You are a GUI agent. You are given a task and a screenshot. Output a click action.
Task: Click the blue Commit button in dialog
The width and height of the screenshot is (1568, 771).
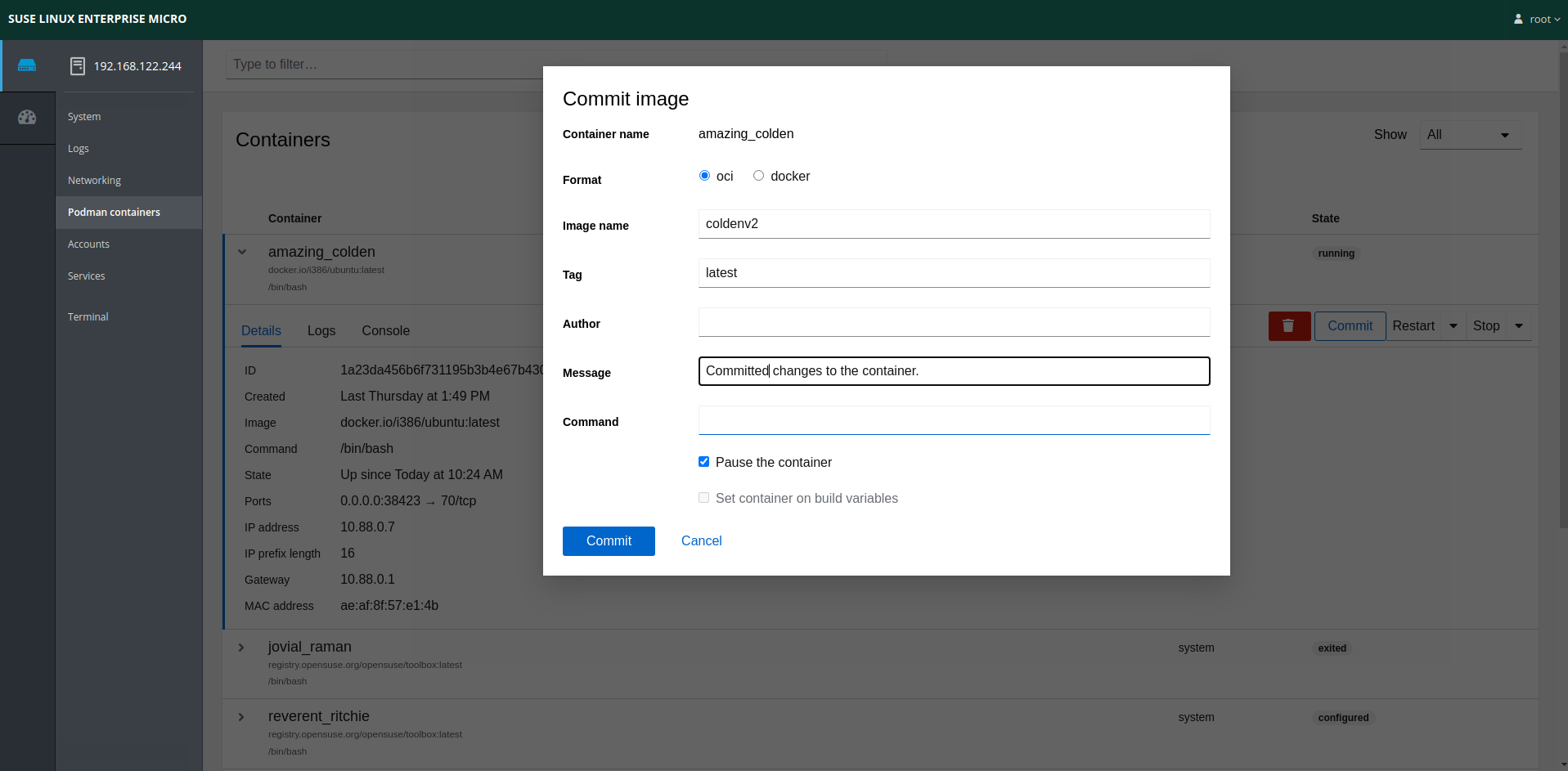coord(609,541)
